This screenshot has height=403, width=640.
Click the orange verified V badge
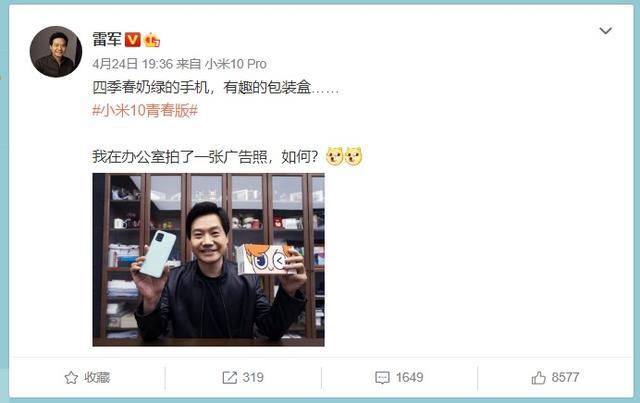(x=132, y=40)
